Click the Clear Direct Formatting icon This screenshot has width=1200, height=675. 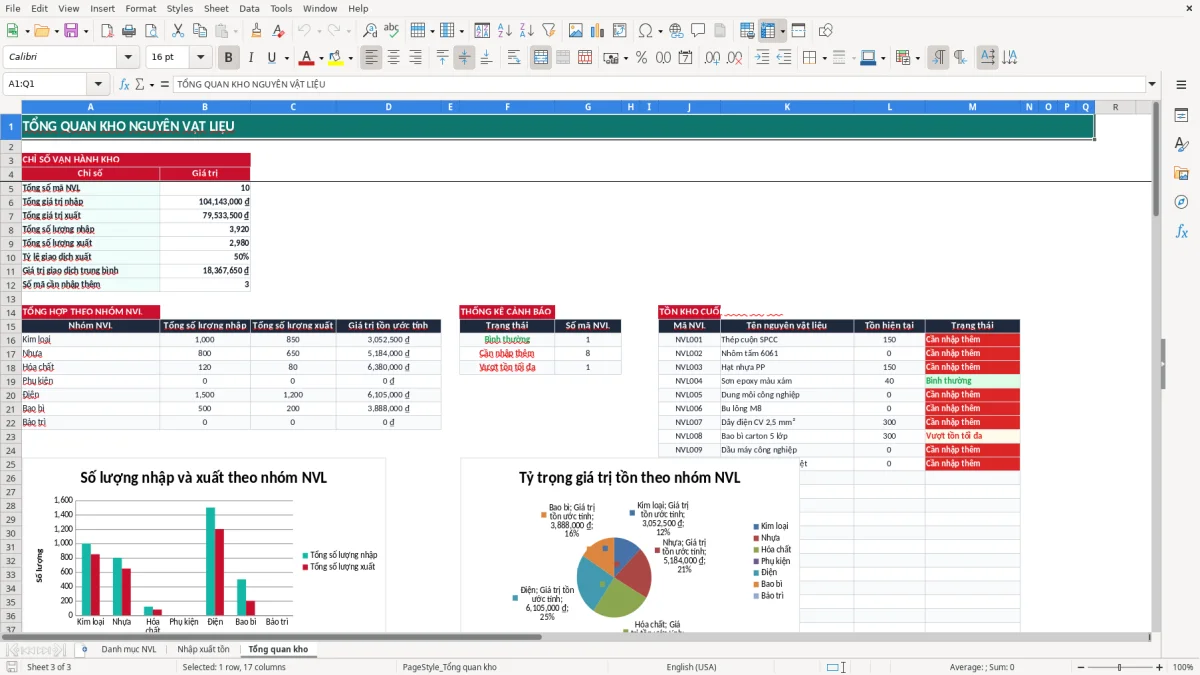[278, 31]
